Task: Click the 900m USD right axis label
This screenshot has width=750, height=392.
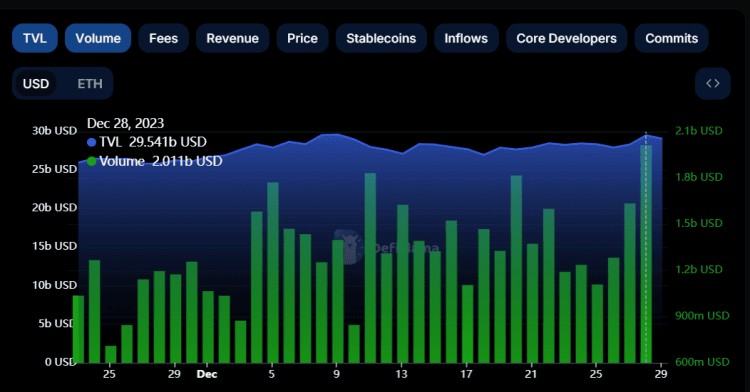Action: [x=702, y=316]
